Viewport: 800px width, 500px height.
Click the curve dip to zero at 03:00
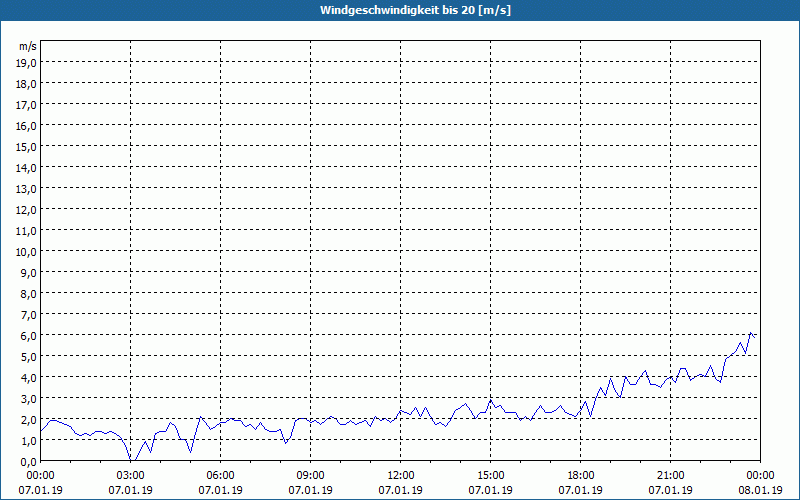(x=131, y=460)
